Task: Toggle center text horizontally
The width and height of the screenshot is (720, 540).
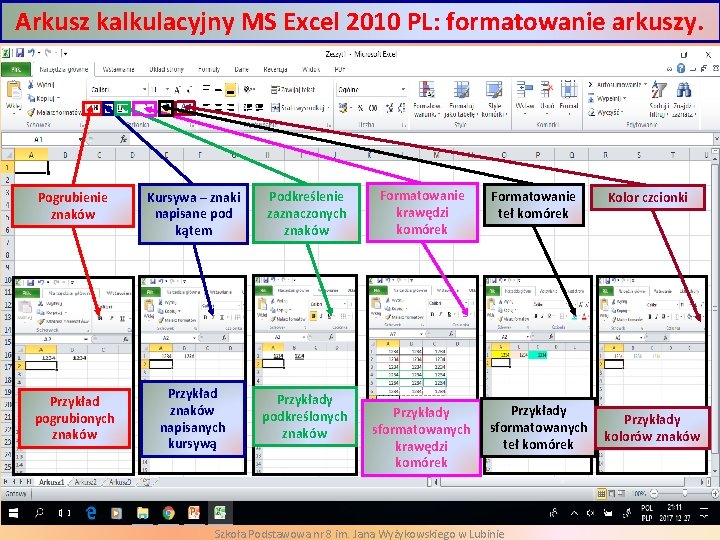Action: (218, 107)
